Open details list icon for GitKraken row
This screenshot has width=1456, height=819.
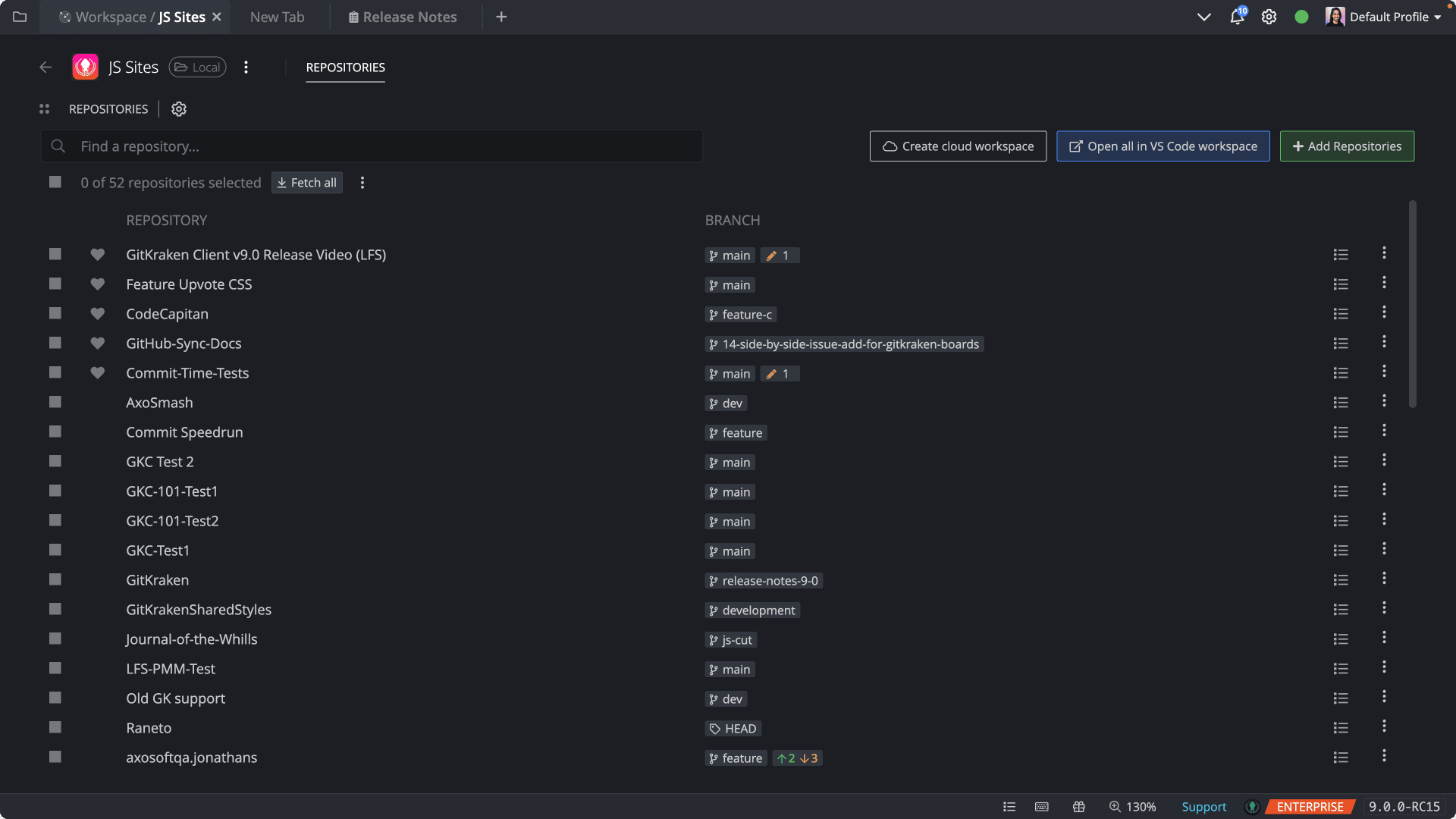click(1341, 580)
